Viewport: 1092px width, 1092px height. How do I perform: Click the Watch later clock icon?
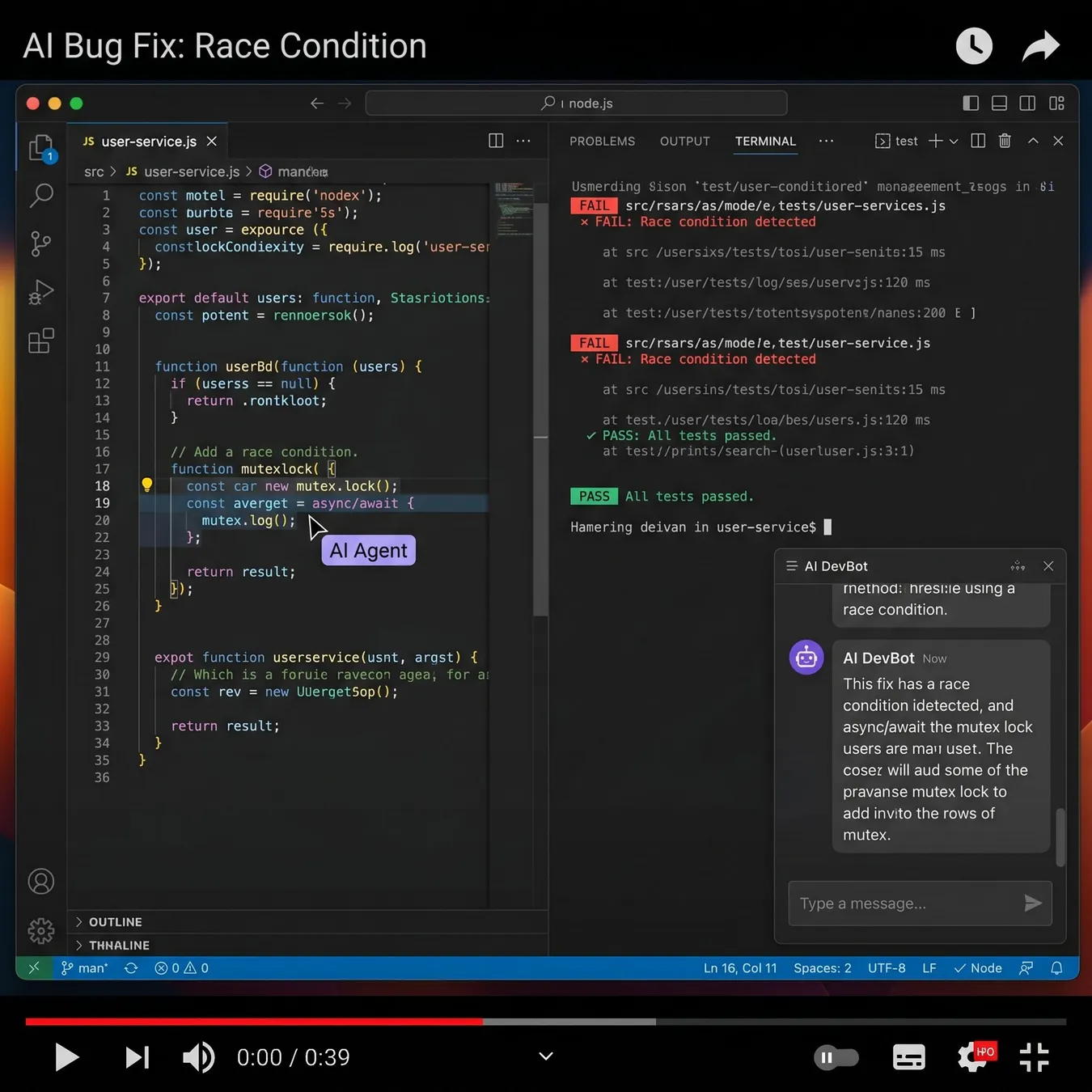[x=974, y=46]
